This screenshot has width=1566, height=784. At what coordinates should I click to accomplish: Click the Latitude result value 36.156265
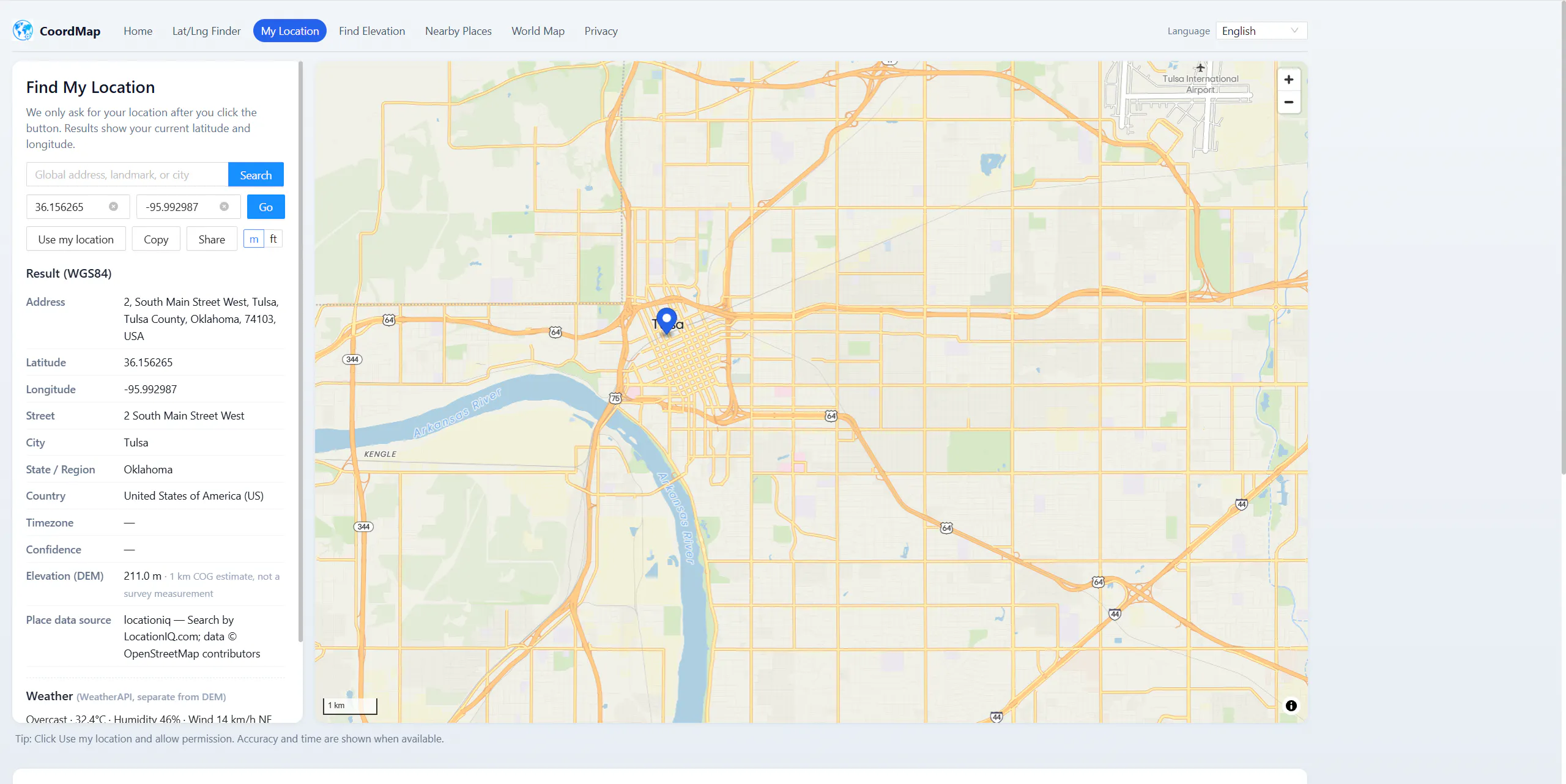coord(148,363)
